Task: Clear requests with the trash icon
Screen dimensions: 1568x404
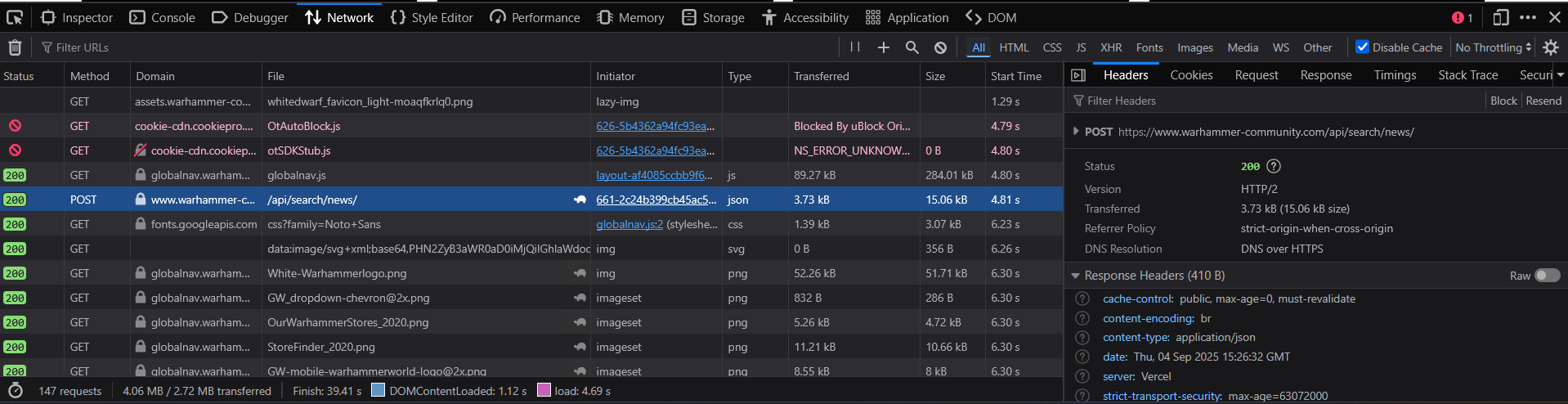Action: coord(15,47)
